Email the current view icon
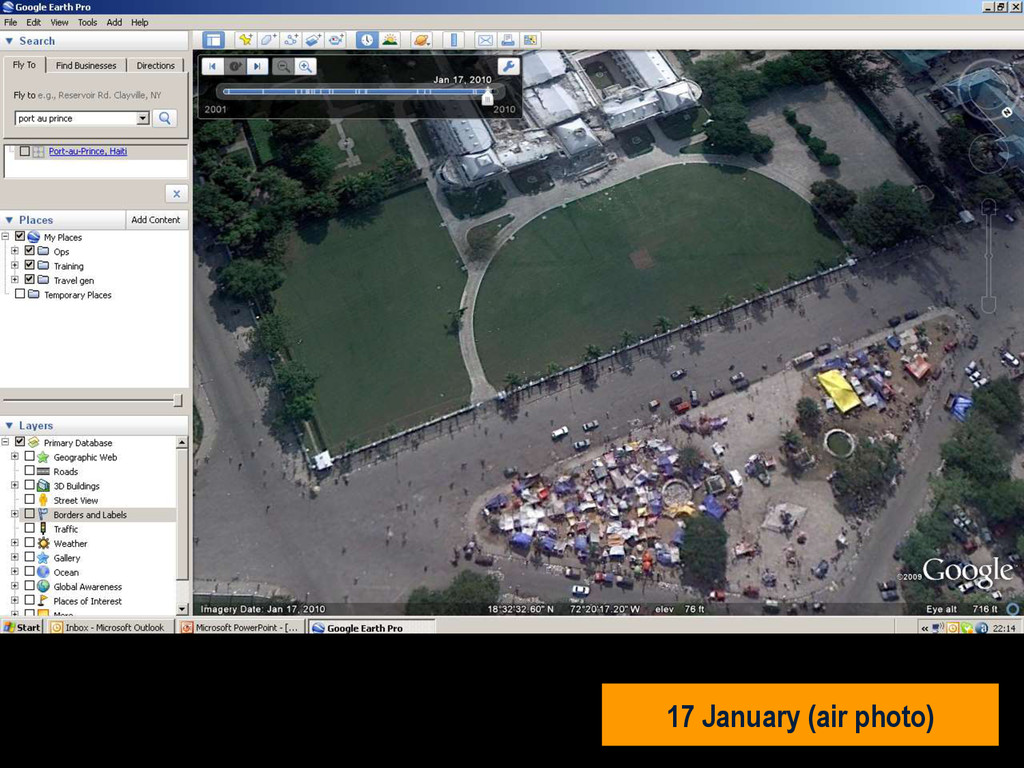 [x=485, y=40]
